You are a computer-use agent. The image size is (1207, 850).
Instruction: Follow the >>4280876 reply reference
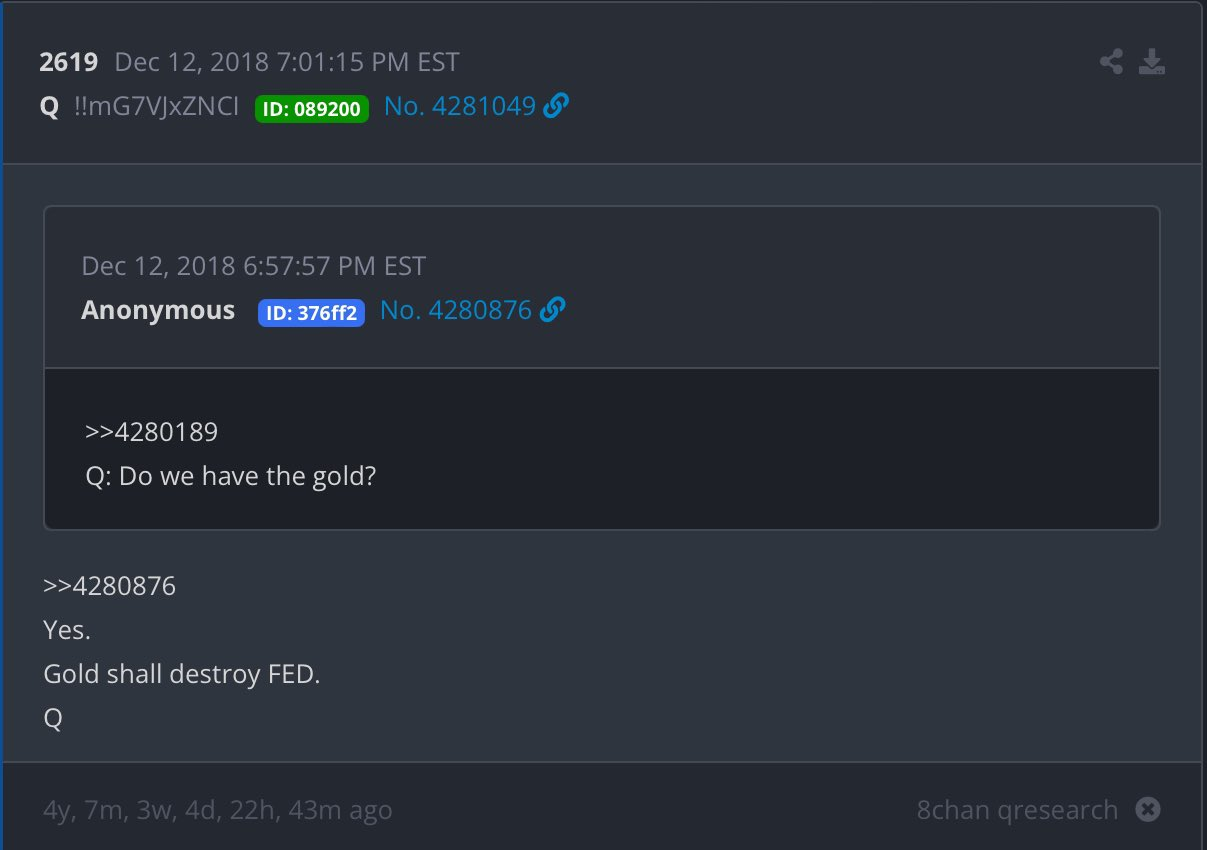pos(110,585)
